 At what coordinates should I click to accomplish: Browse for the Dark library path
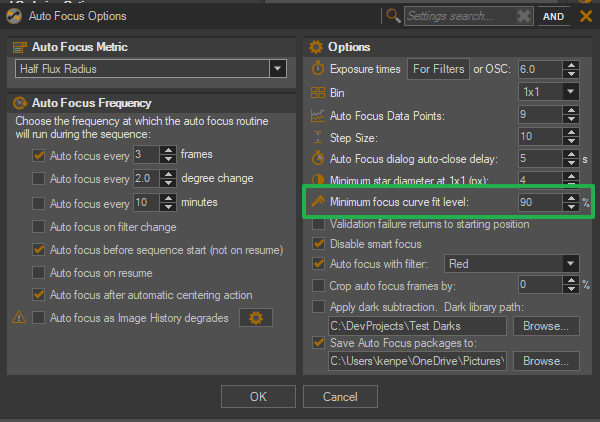(546, 326)
